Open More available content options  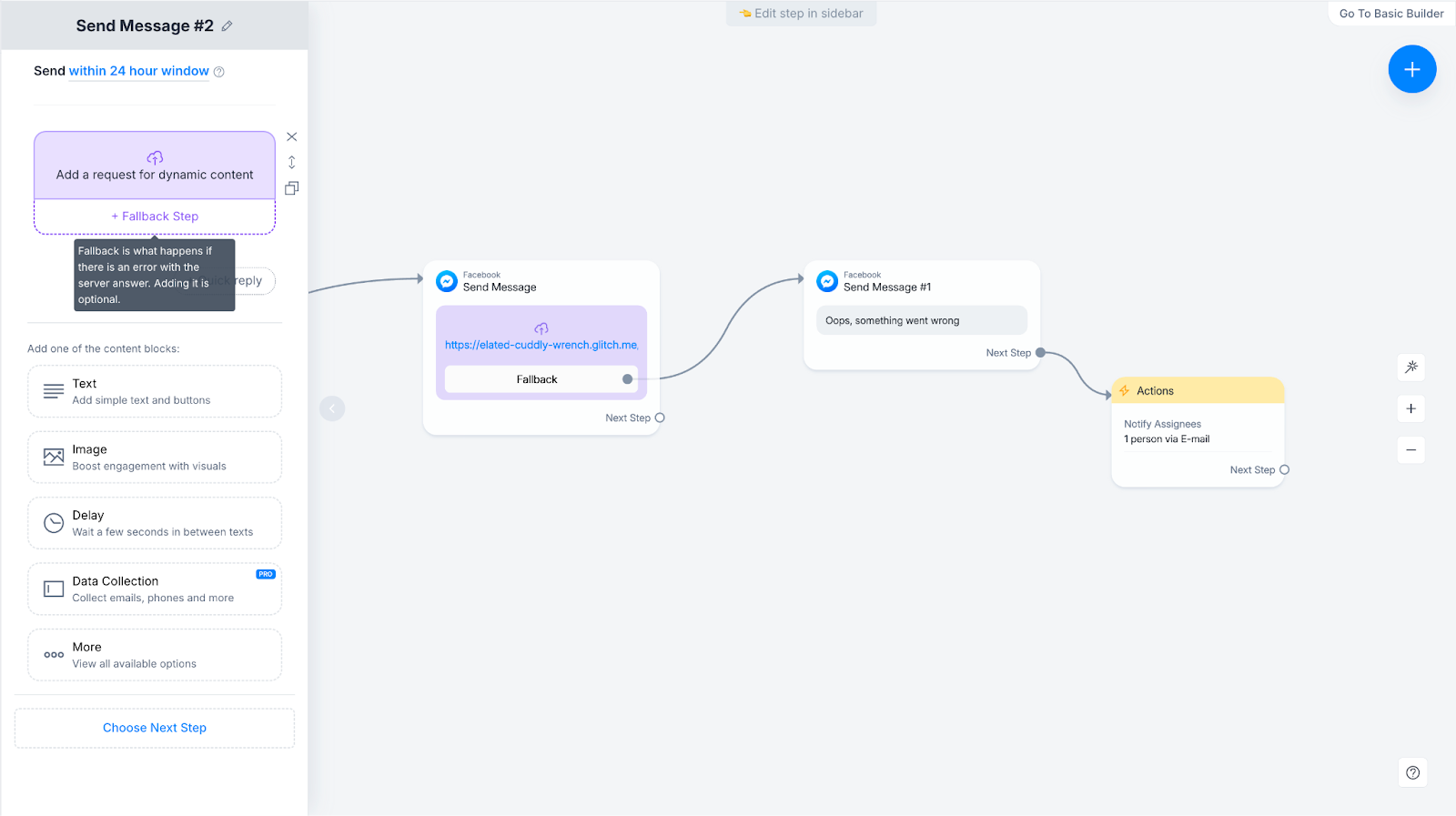pos(155,655)
